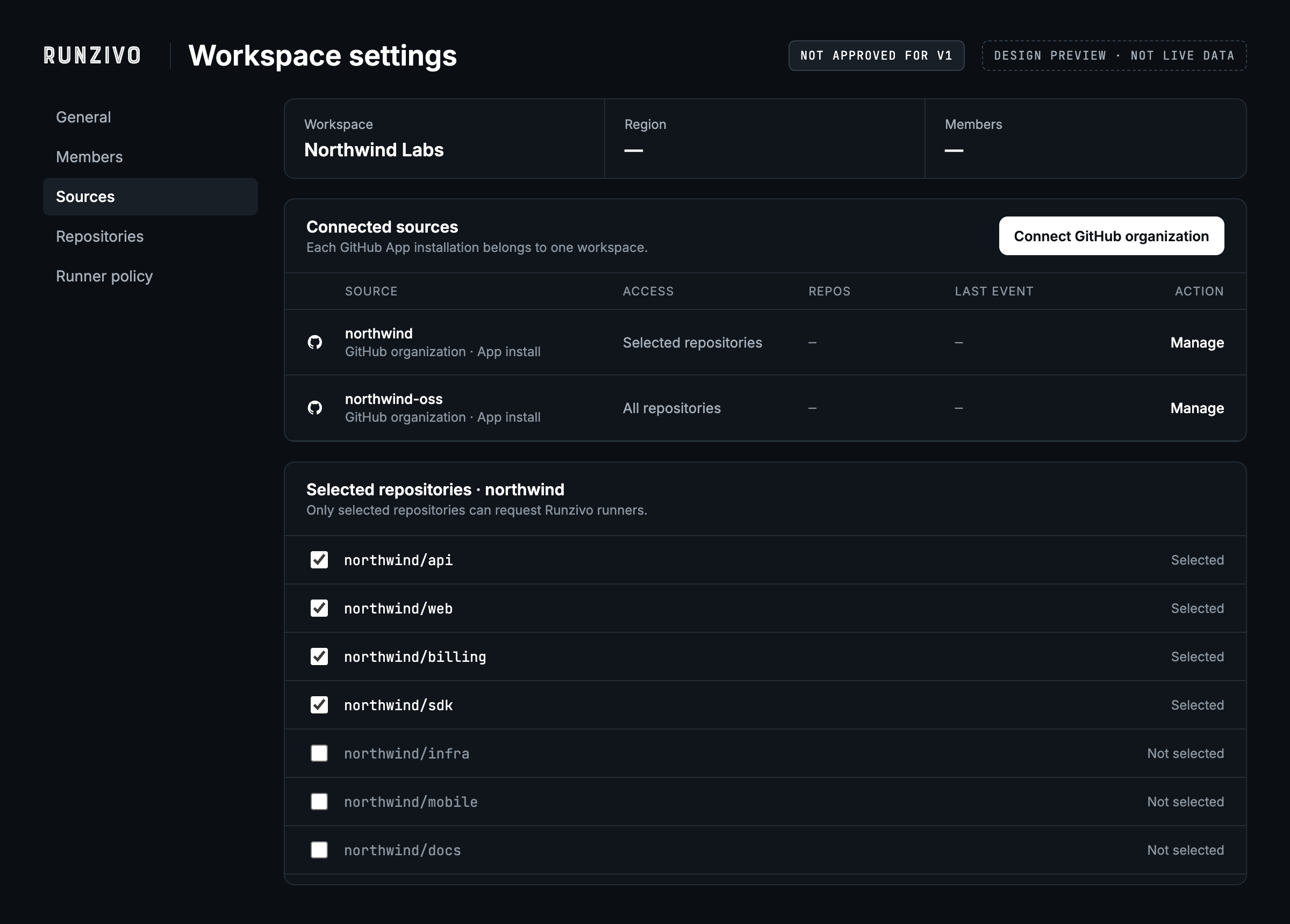The width and height of the screenshot is (1290, 924).
Task: Click the LAST EVENT column header
Action: point(994,291)
